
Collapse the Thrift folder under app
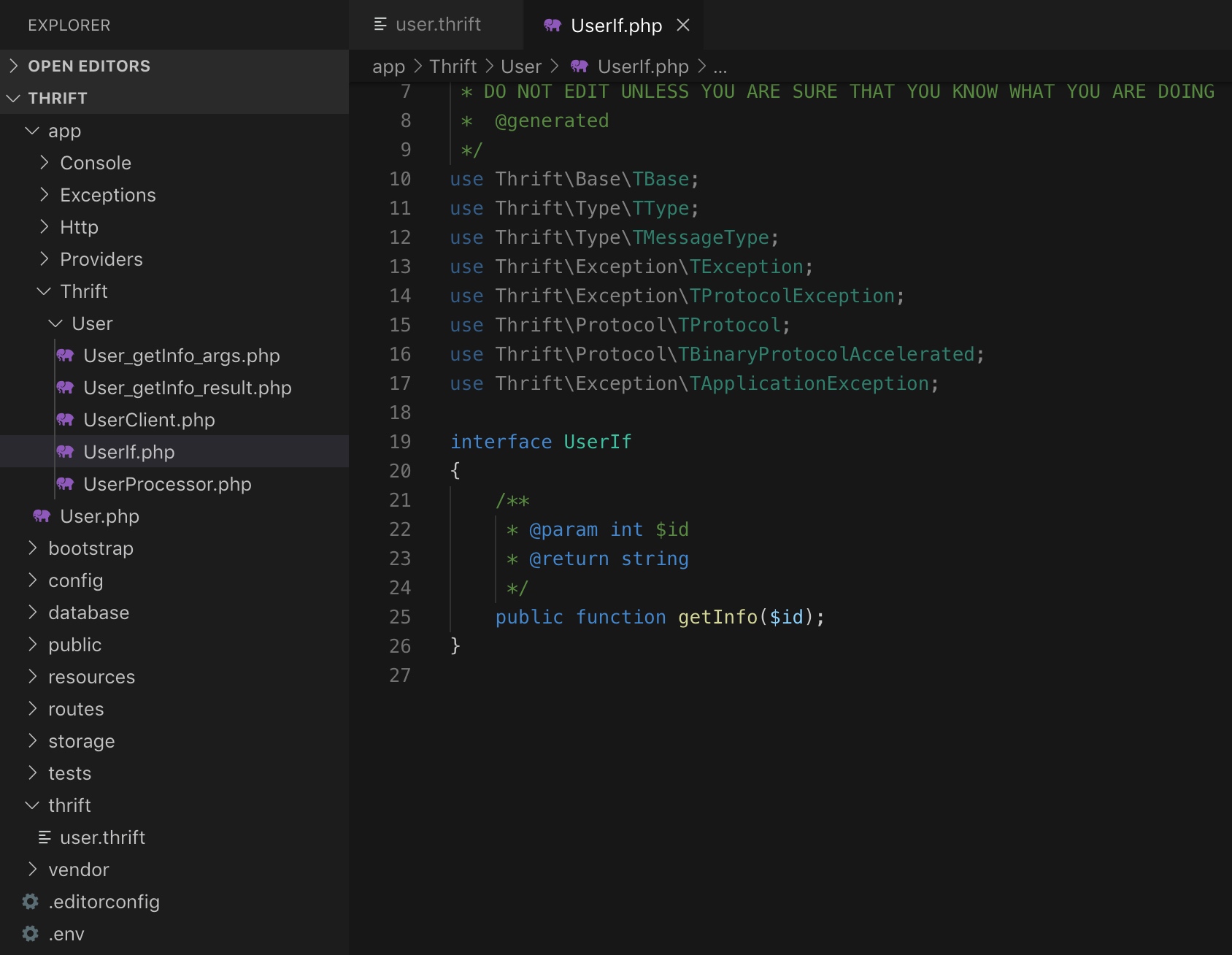[174, 291]
